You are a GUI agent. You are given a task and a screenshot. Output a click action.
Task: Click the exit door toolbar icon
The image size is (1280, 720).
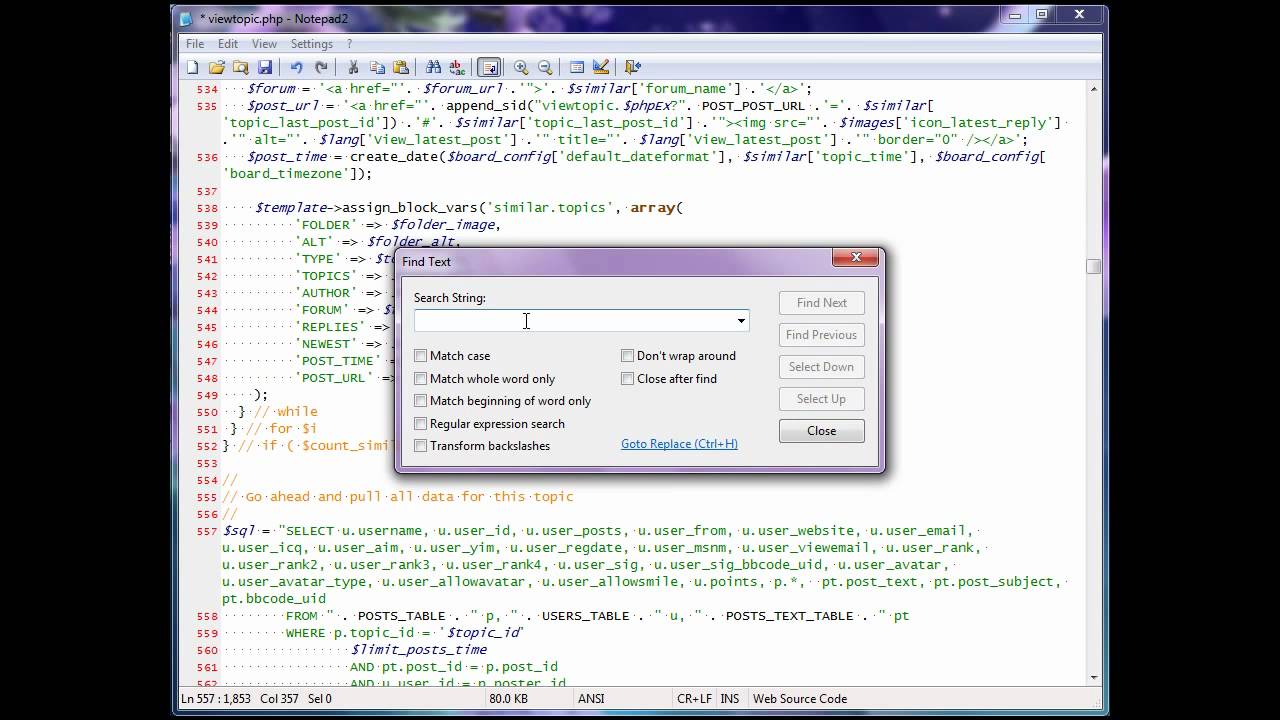[633, 67]
